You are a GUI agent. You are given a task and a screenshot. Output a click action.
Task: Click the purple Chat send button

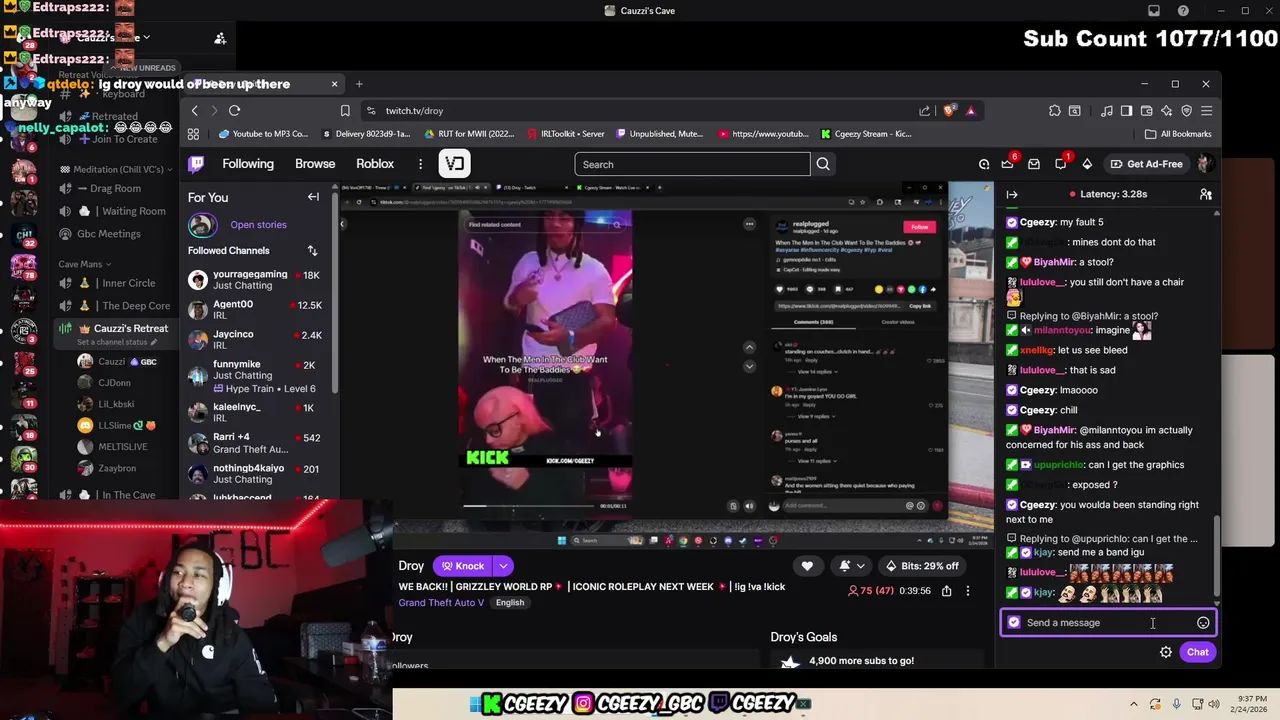pyautogui.click(x=1198, y=652)
